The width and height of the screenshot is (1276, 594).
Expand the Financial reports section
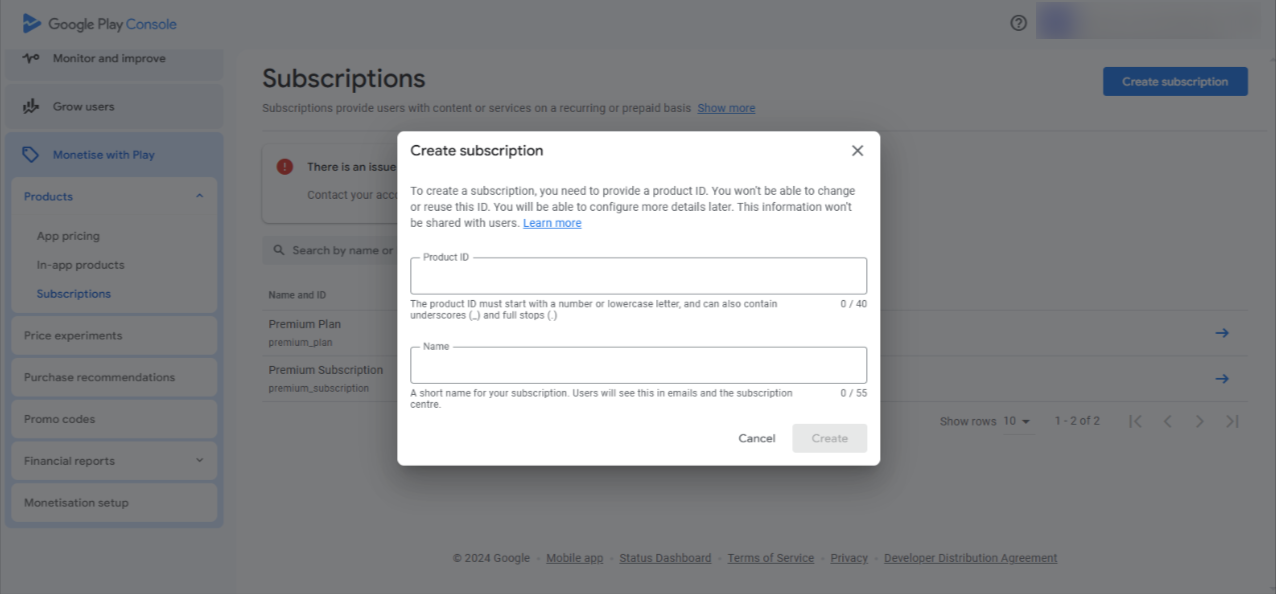(199, 461)
